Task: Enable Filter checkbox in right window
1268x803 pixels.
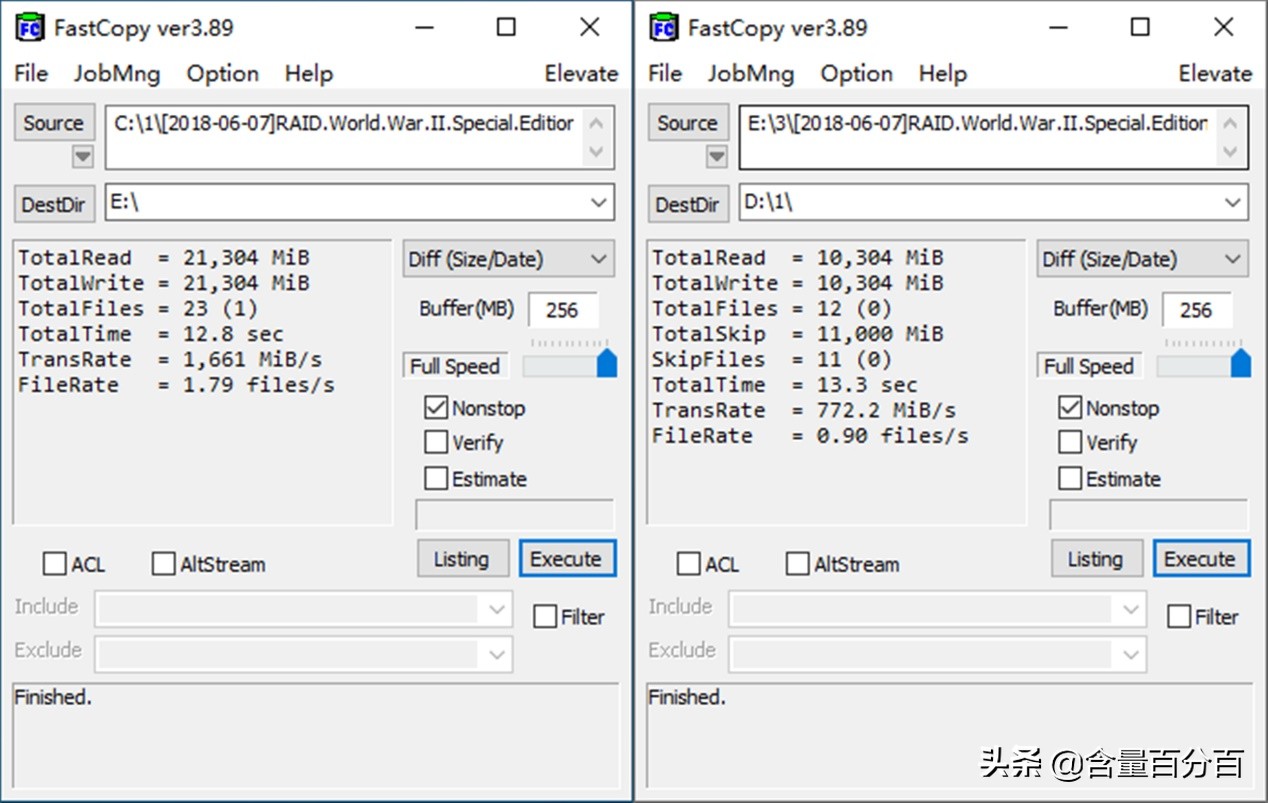Action: 1179,617
